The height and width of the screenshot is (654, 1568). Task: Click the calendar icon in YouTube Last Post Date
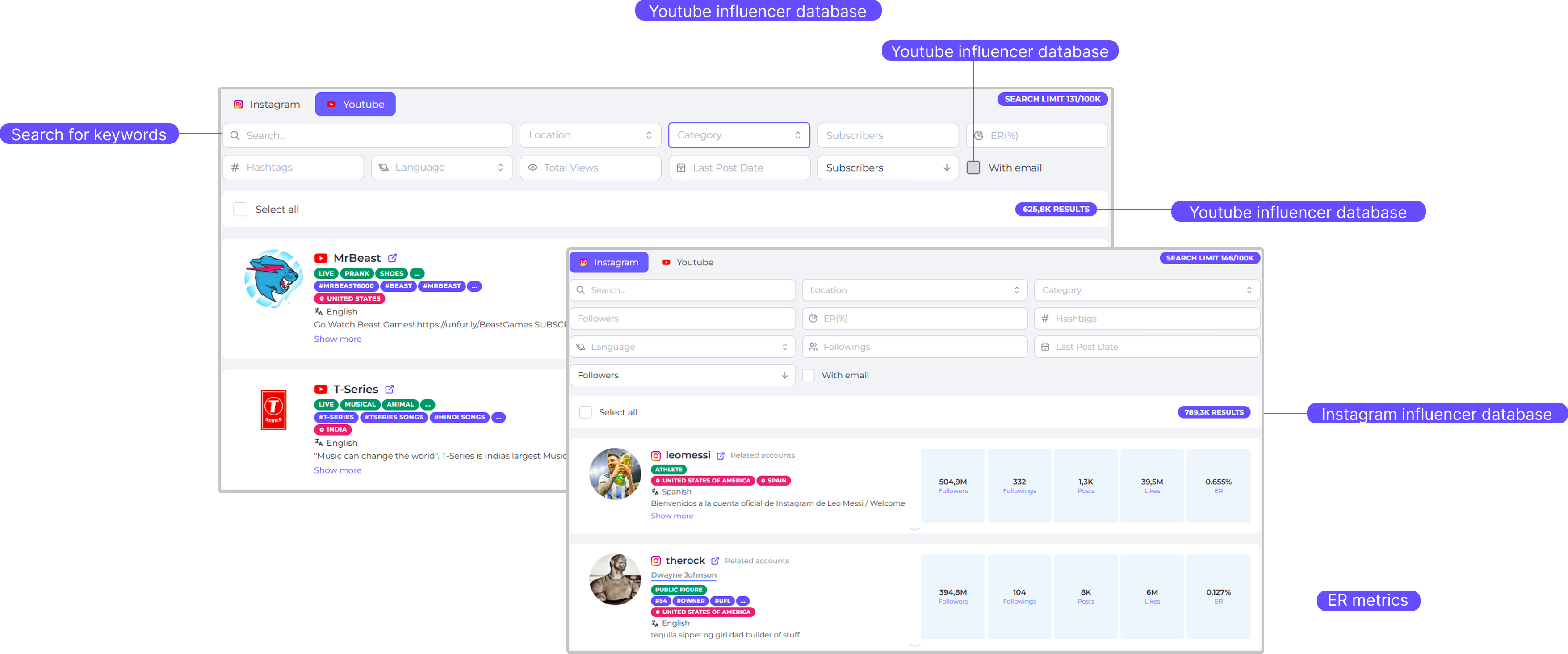point(681,168)
